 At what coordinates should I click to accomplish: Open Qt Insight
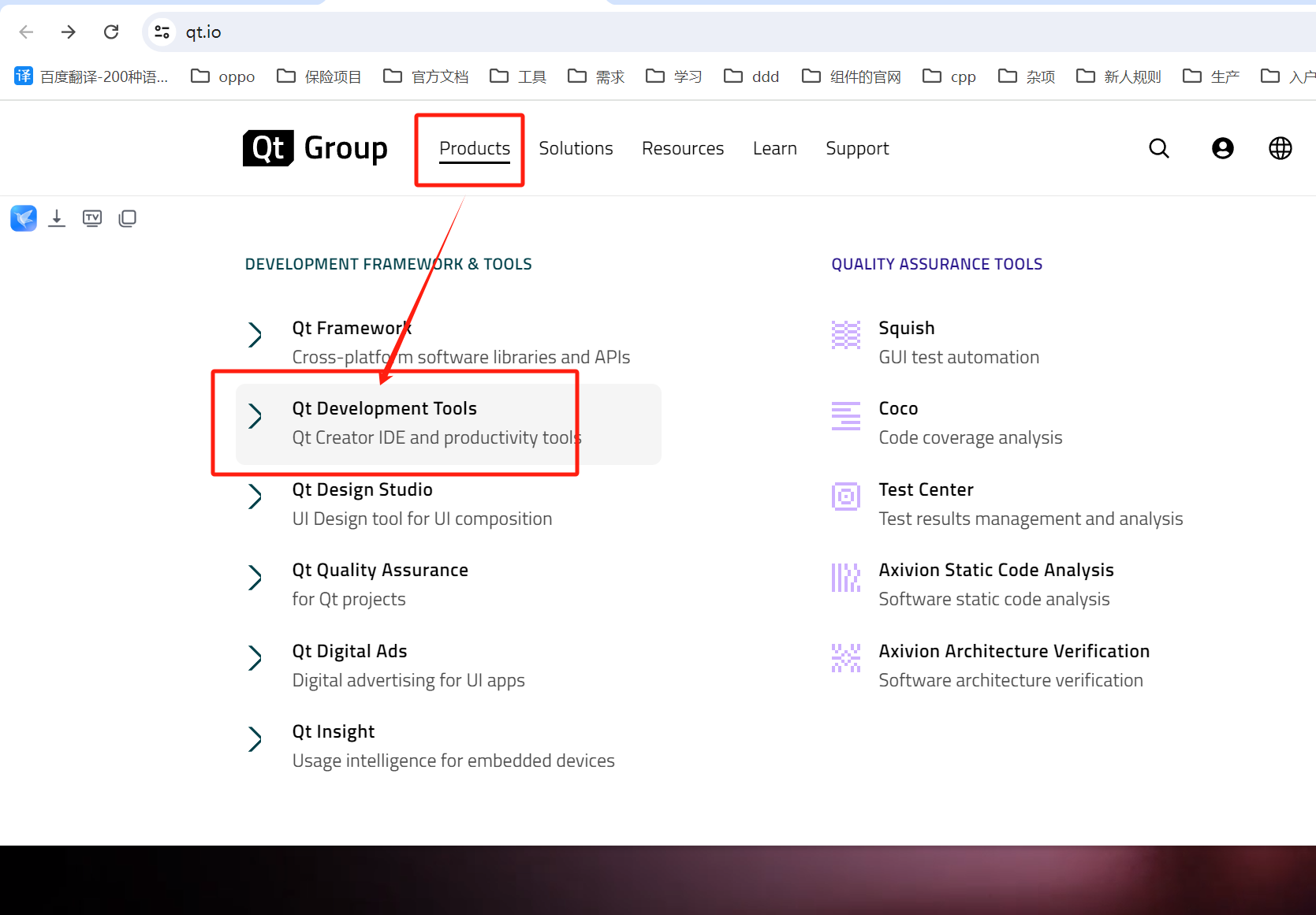tap(334, 731)
